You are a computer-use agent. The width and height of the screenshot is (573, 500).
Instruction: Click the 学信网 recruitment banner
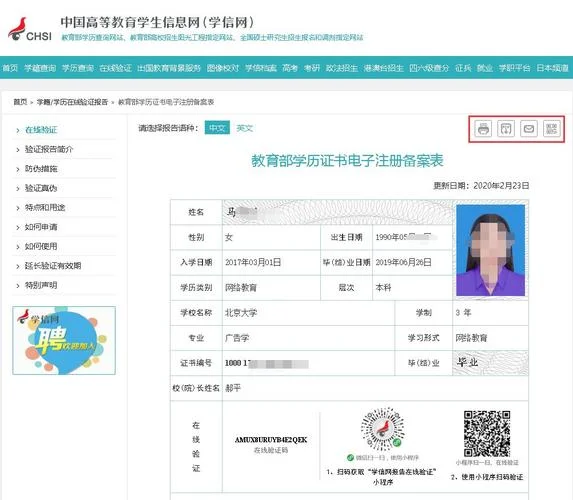64,340
